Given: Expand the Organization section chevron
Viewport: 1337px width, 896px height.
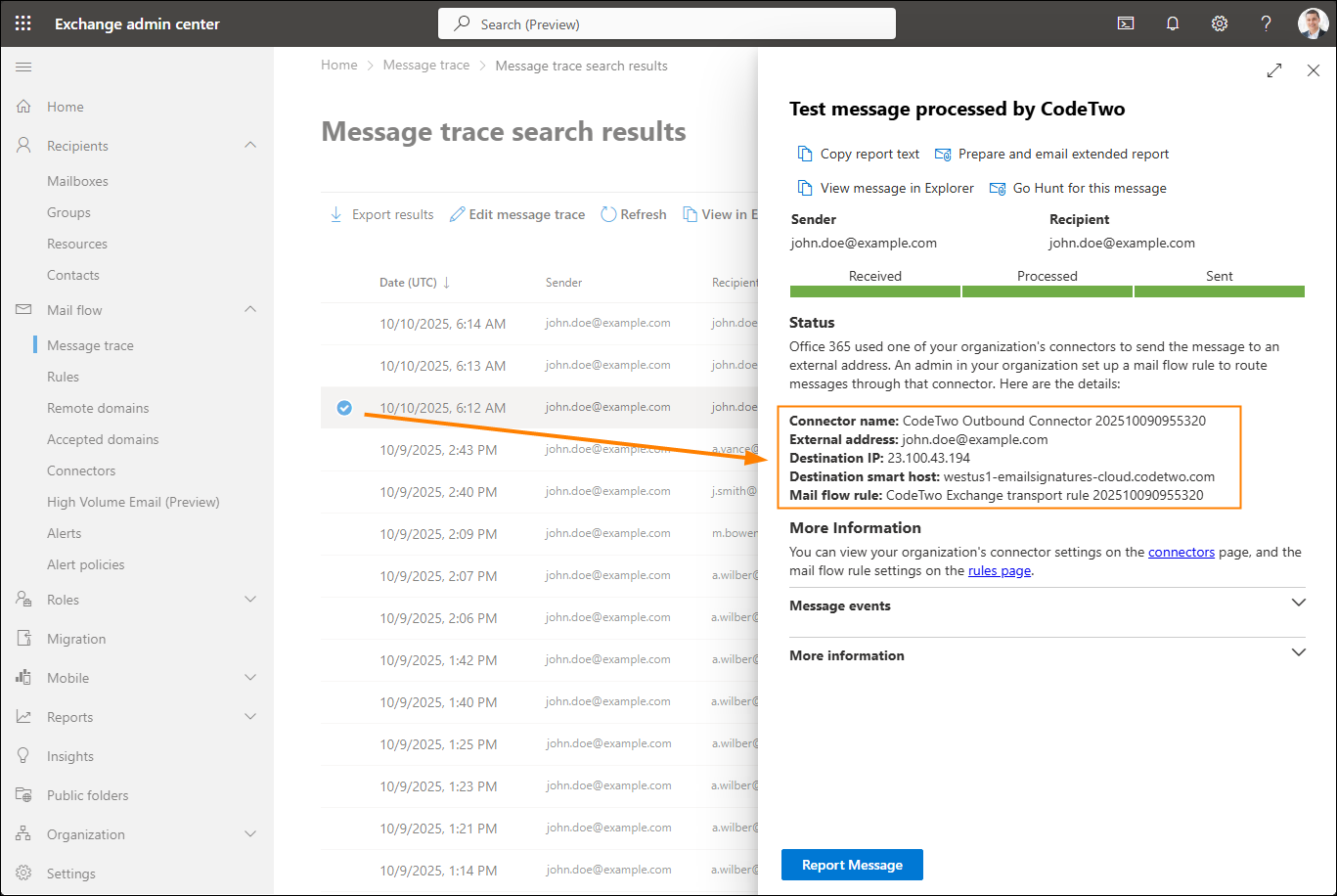Looking at the screenshot, I should point(250,833).
